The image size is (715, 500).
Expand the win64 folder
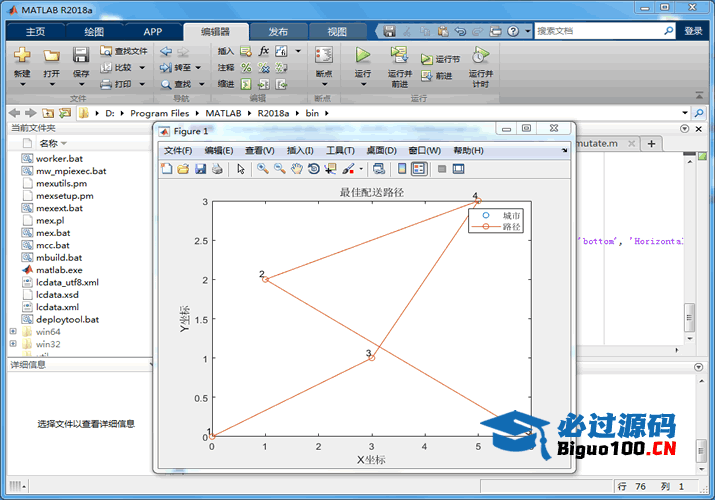click(13, 331)
